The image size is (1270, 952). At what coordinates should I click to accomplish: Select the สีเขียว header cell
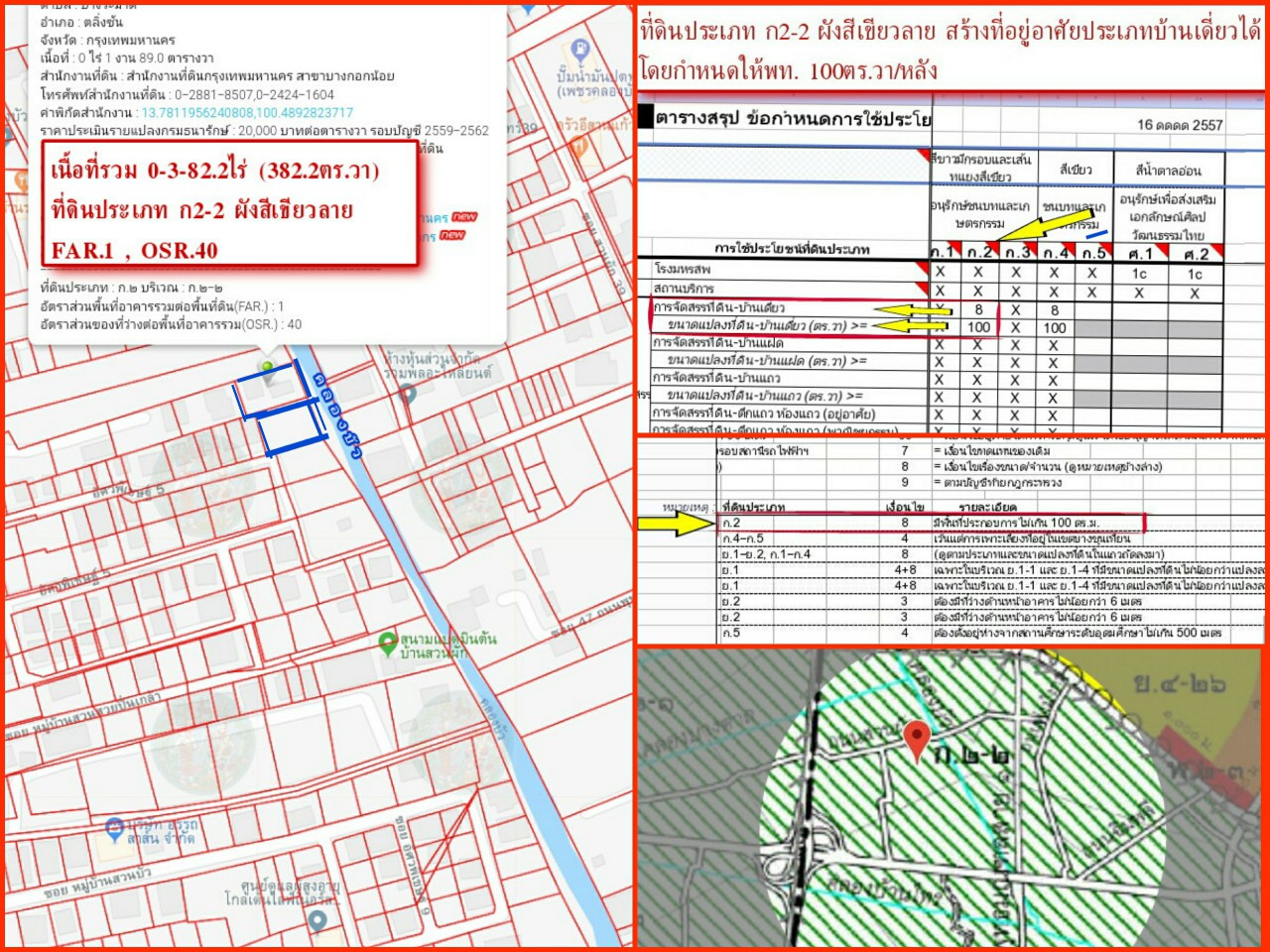1075,170
